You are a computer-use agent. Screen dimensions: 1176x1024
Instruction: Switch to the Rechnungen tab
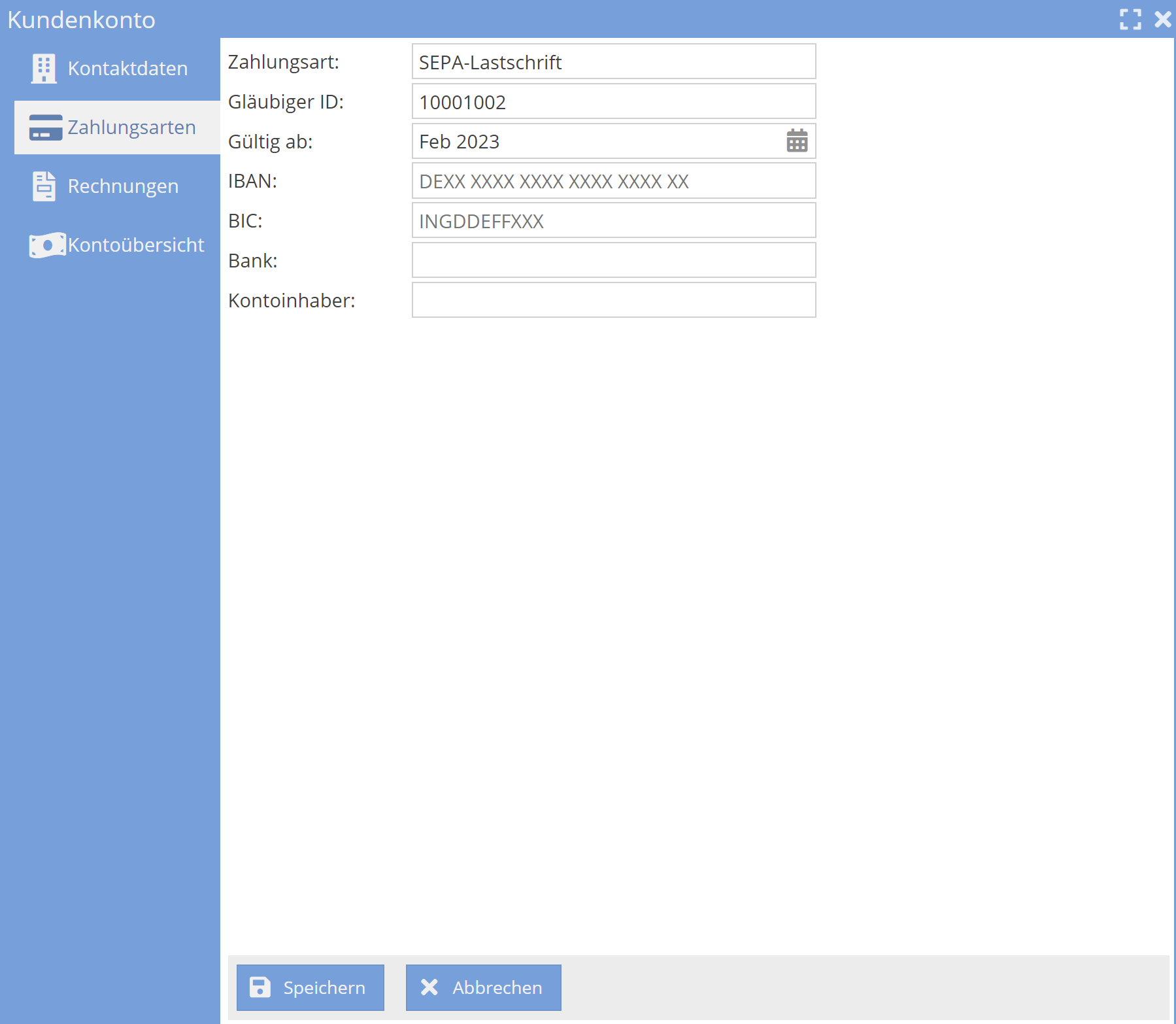(x=123, y=186)
